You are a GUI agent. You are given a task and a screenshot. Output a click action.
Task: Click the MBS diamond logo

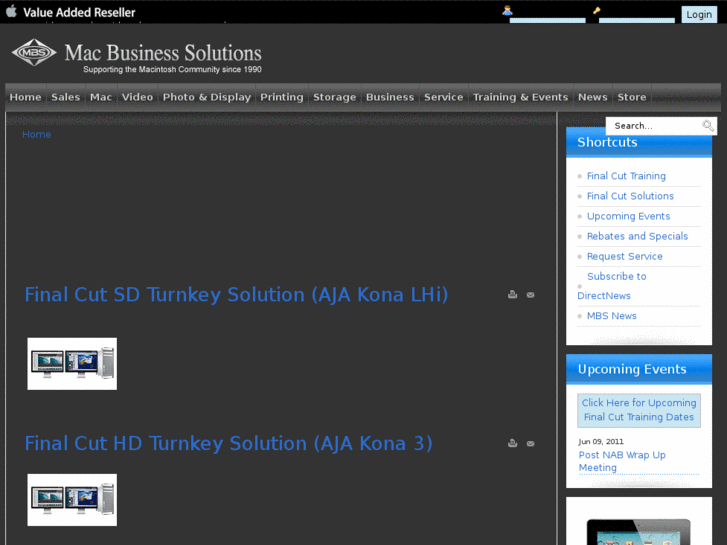(34, 53)
